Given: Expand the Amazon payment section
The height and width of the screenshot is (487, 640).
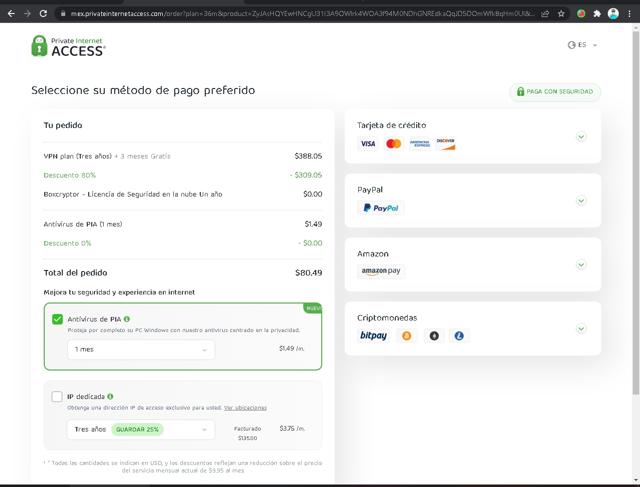Looking at the screenshot, I should tap(581, 265).
